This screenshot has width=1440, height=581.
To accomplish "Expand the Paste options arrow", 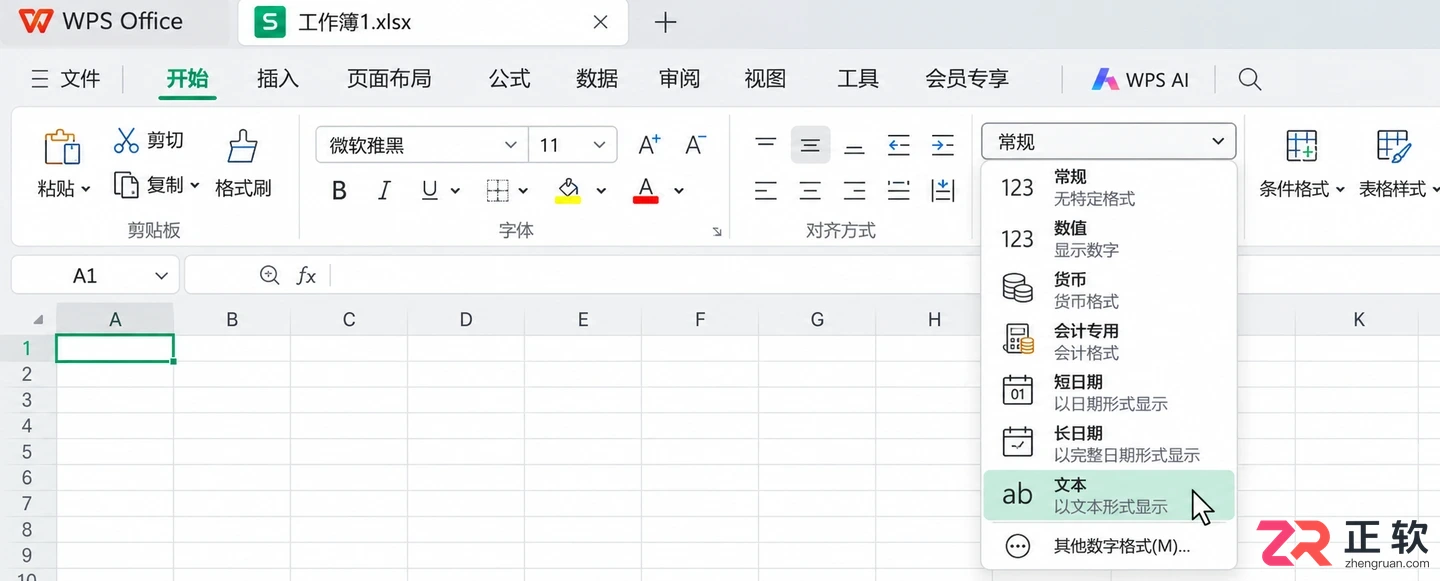I will pyautogui.click(x=86, y=188).
